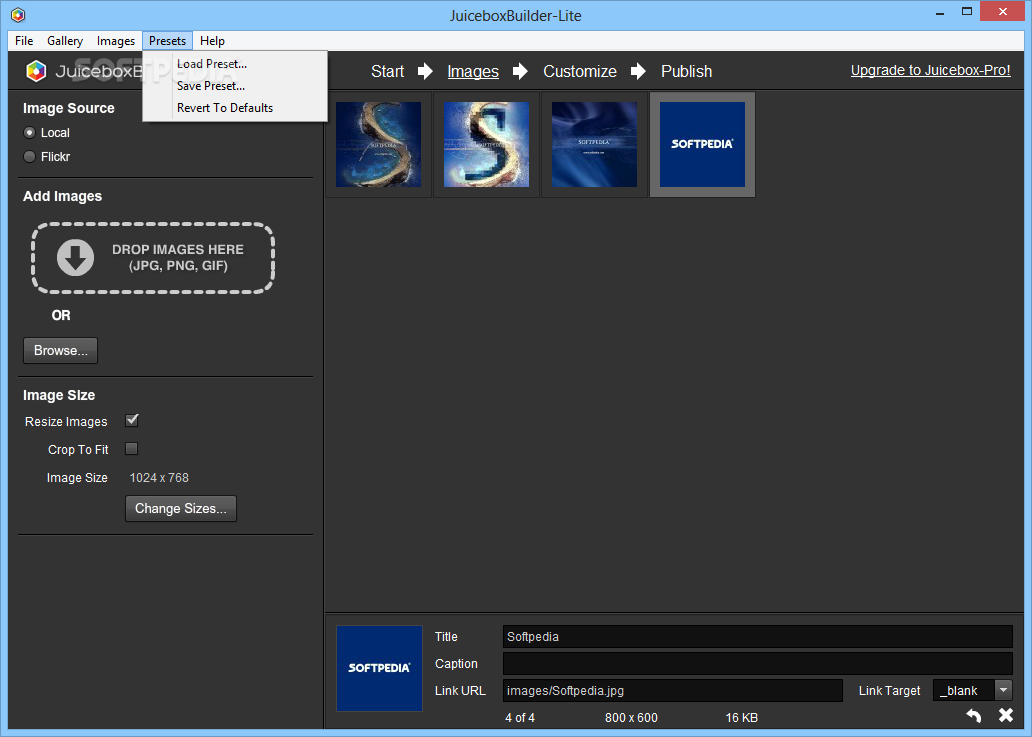
Task: Choose Revert To Defaults menu entry
Action: pos(235,108)
